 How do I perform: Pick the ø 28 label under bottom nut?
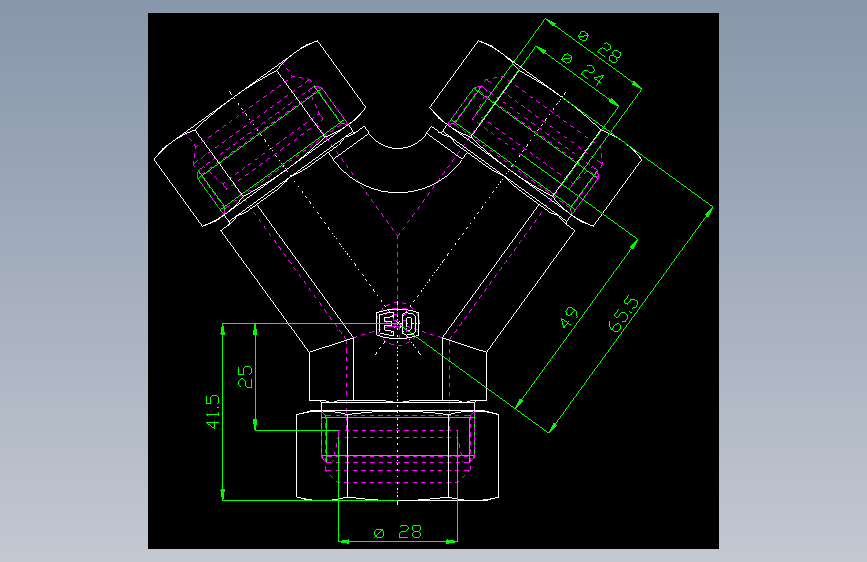(398, 532)
